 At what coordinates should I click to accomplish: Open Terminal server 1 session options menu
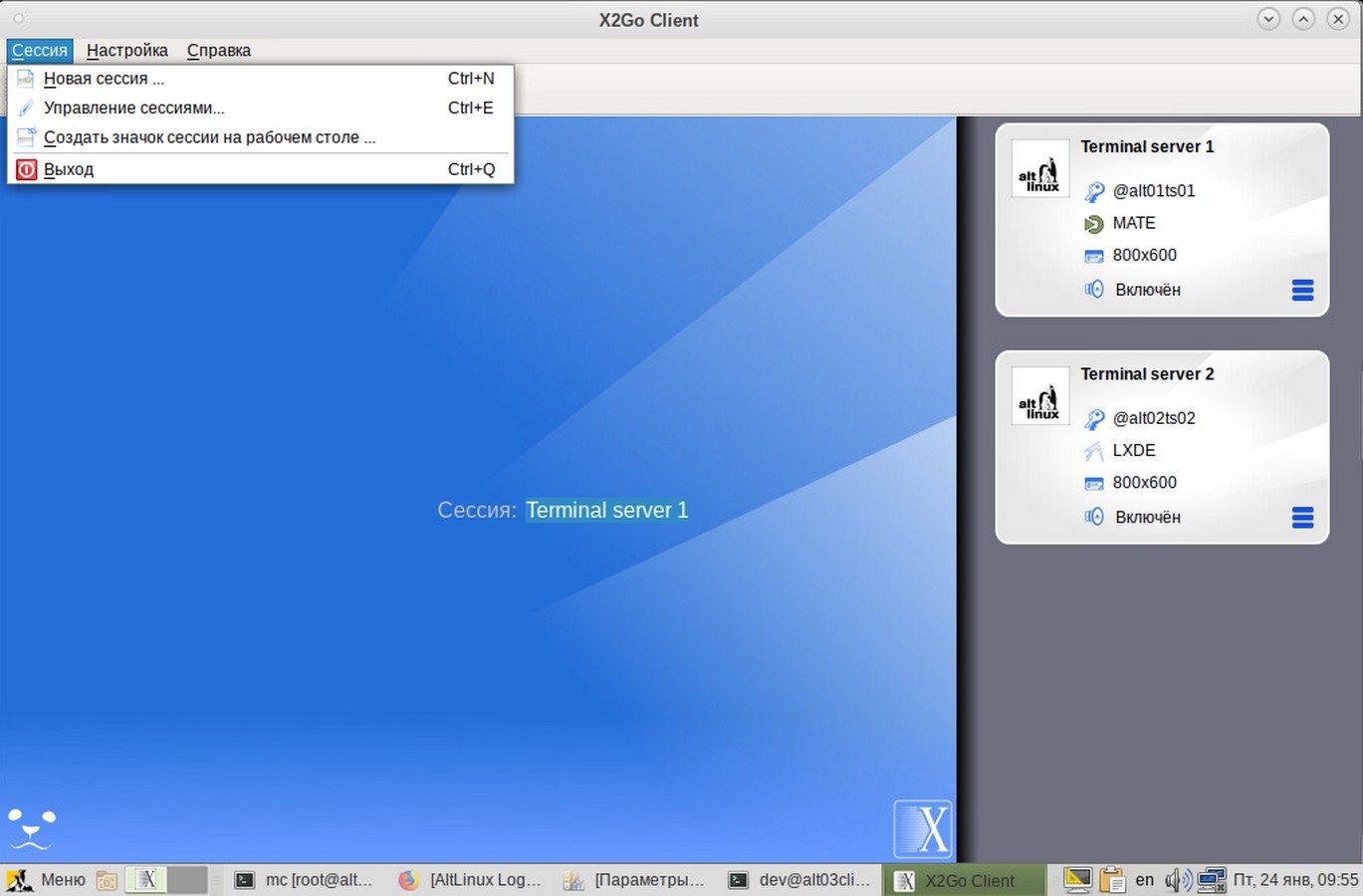(x=1302, y=290)
